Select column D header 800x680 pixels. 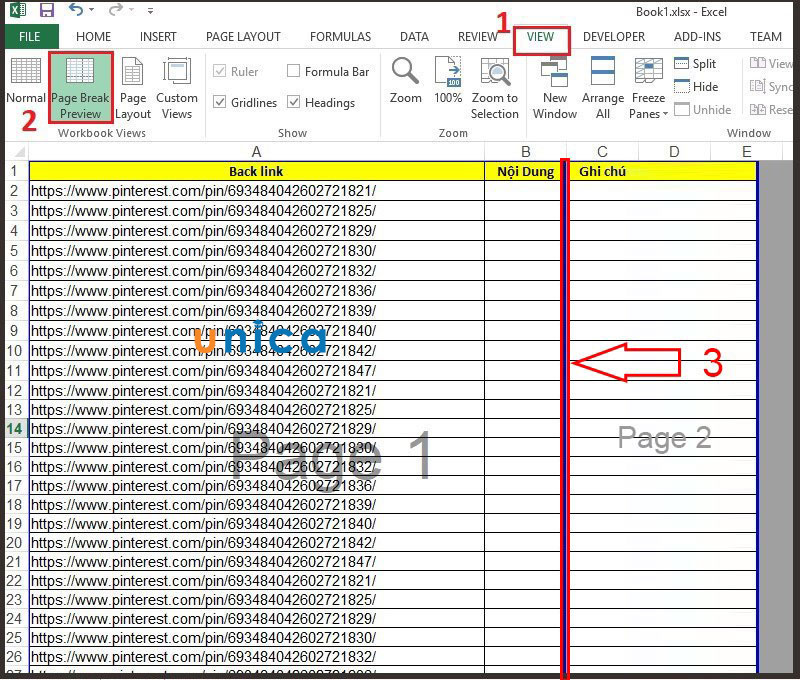click(674, 152)
